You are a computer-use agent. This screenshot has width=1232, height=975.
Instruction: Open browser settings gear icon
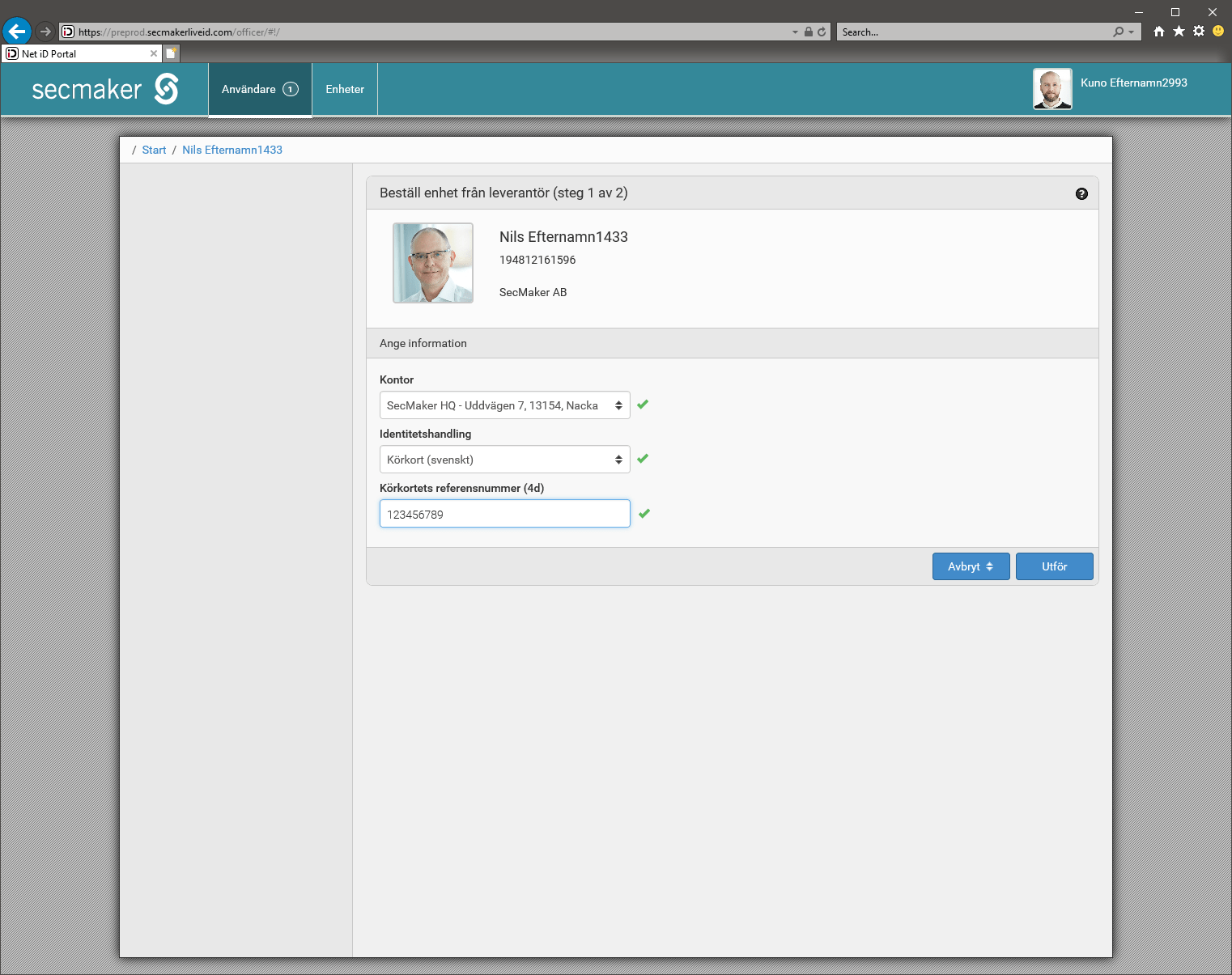click(1199, 32)
